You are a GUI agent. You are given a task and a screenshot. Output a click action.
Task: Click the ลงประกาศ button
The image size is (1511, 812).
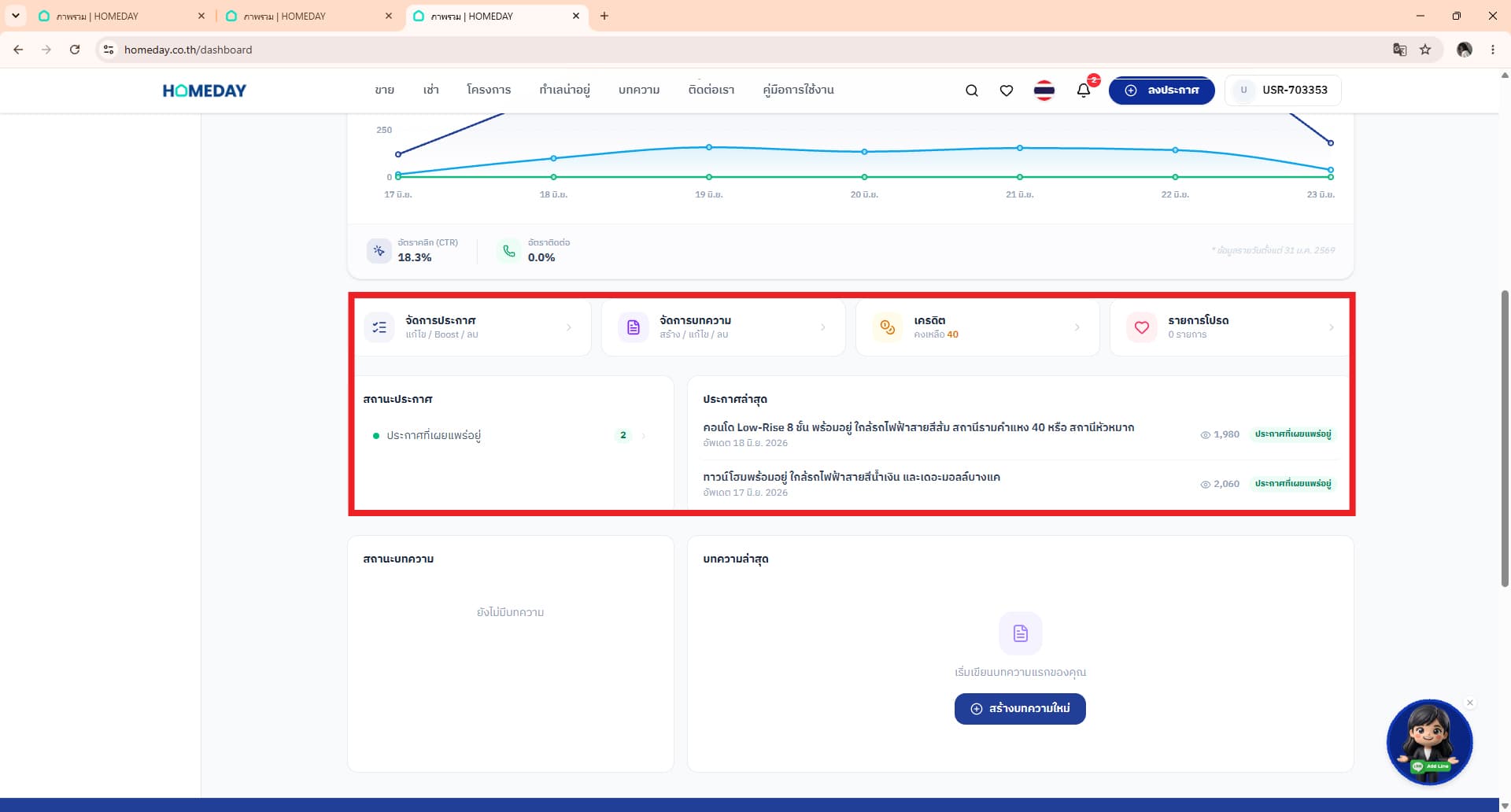pyautogui.click(x=1162, y=90)
